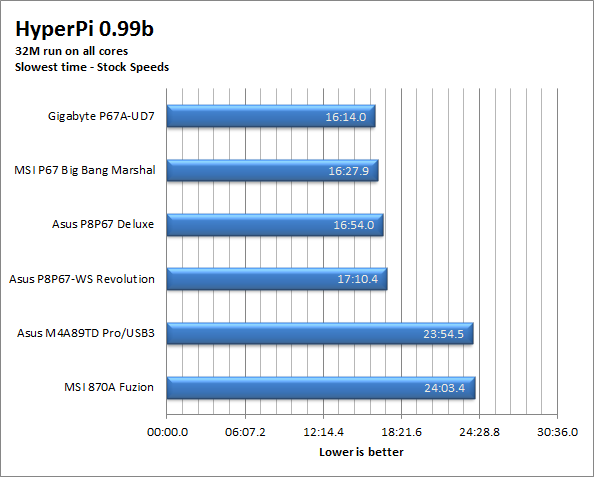Image resolution: width=594 pixels, height=477 pixels.
Task: Click the HyperPi 0.99b chart title
Action: click(84, 29)
